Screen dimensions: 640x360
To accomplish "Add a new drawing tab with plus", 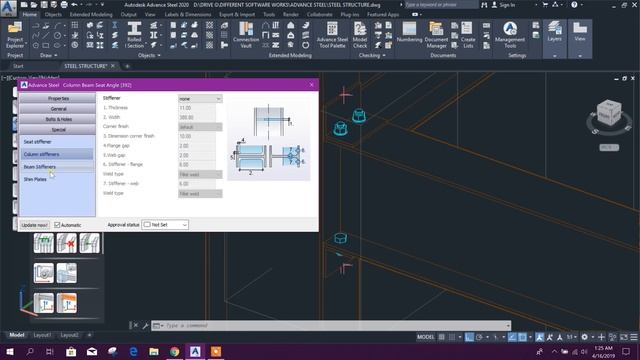I will click(127, 66).
